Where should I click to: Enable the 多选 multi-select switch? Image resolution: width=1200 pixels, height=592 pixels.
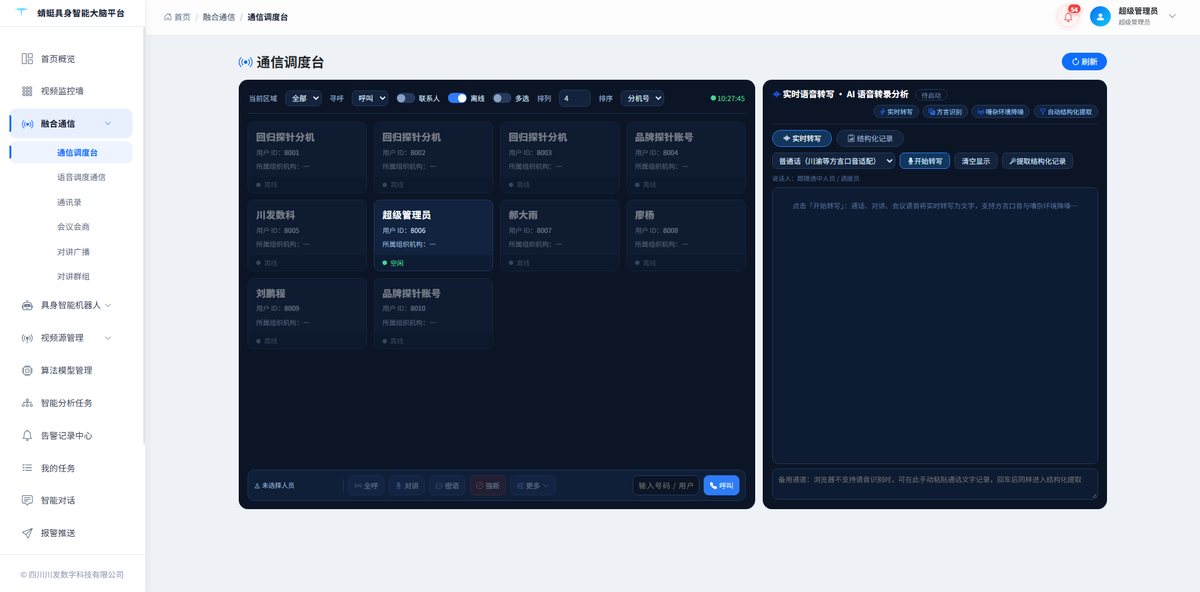[502, 98]
